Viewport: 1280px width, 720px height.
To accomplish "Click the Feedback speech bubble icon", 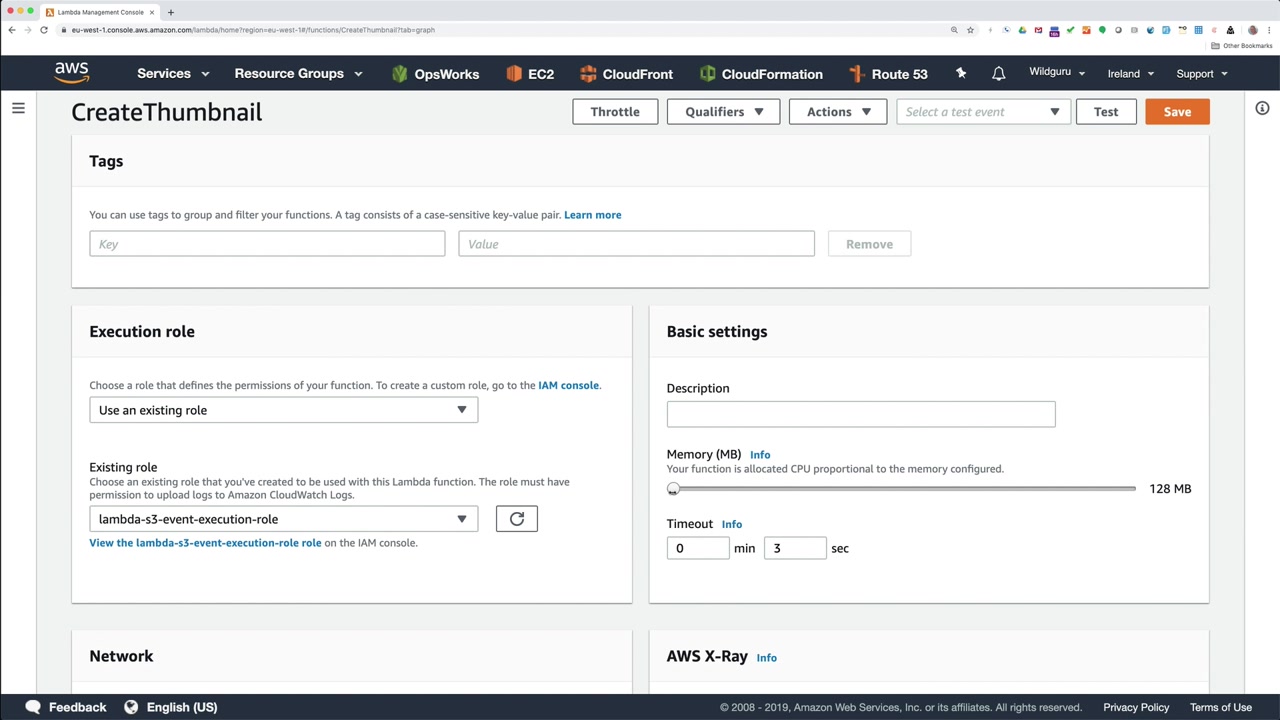I will [x=33, y=707].
